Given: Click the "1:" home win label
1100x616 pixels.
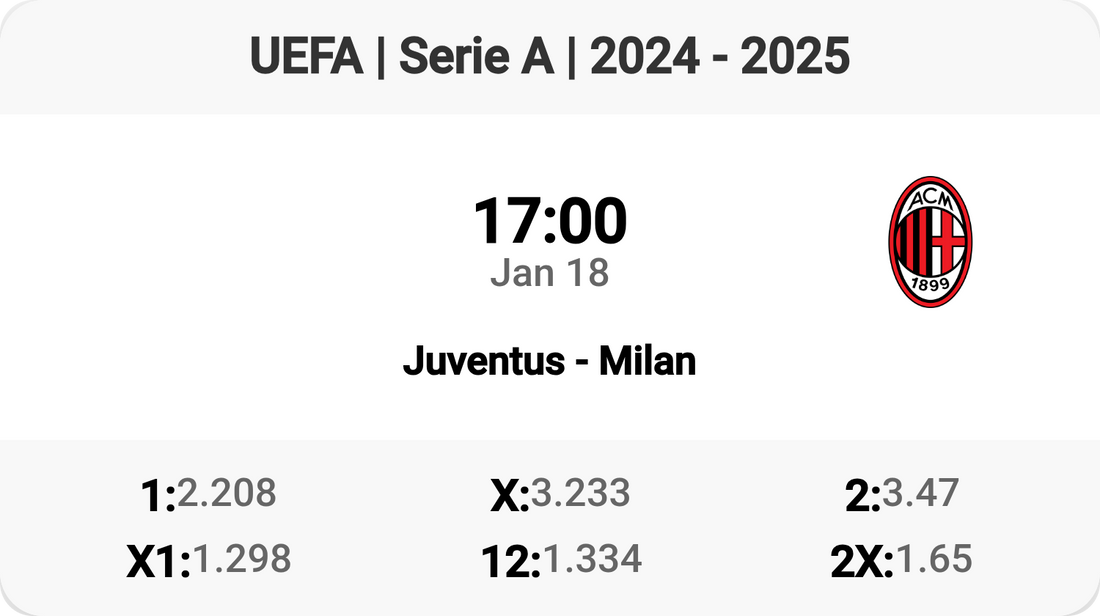Looking at the screenshot, I should point(158,496).
